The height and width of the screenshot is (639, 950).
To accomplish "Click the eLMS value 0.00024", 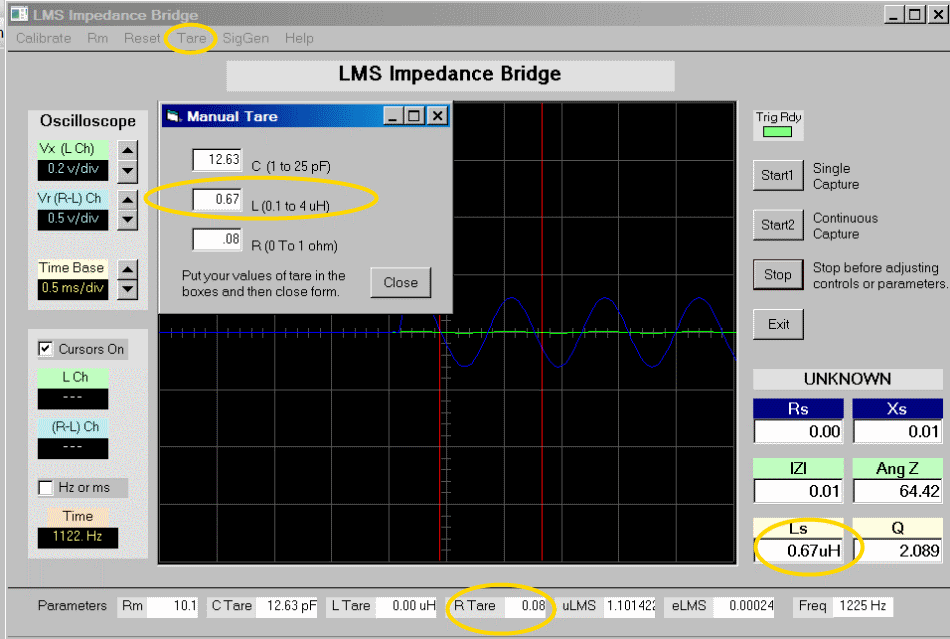I will pyautogui.click(x=745, y=606).
